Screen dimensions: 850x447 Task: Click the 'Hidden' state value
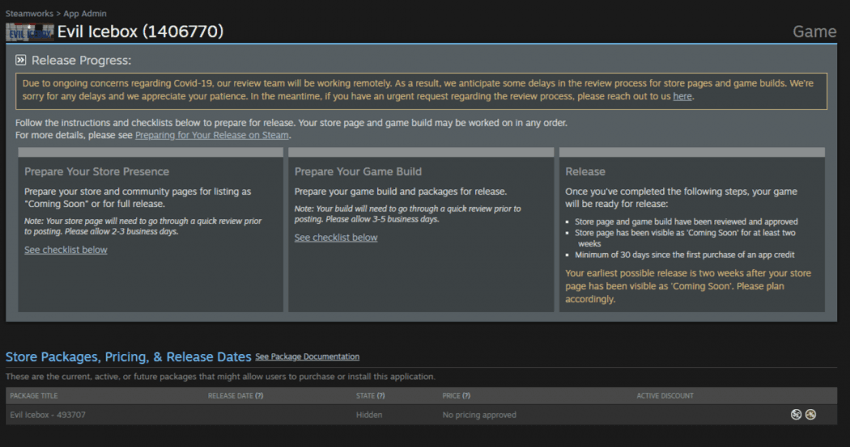369,414
